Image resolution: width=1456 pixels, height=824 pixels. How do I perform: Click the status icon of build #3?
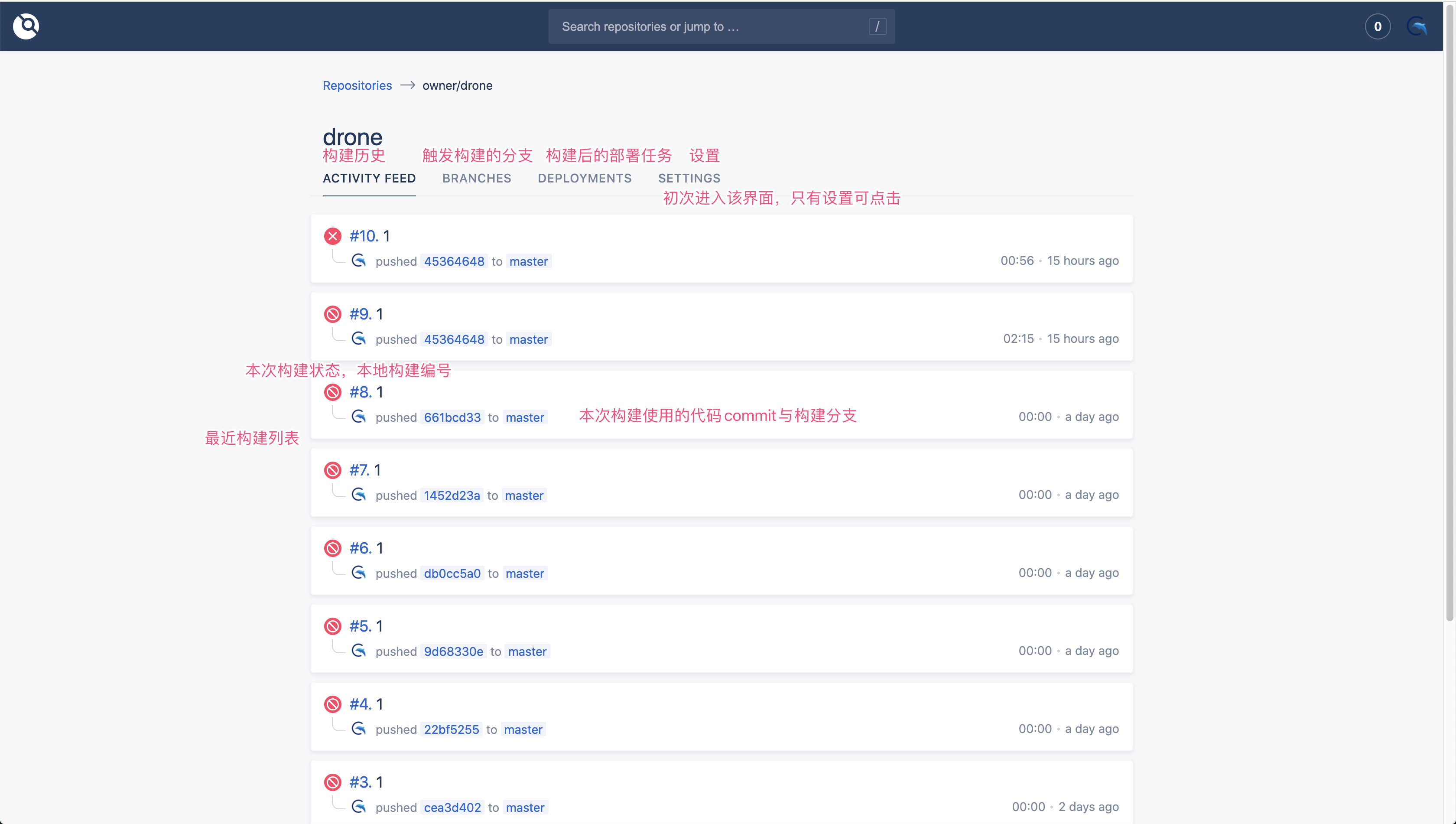click(333, 782)
